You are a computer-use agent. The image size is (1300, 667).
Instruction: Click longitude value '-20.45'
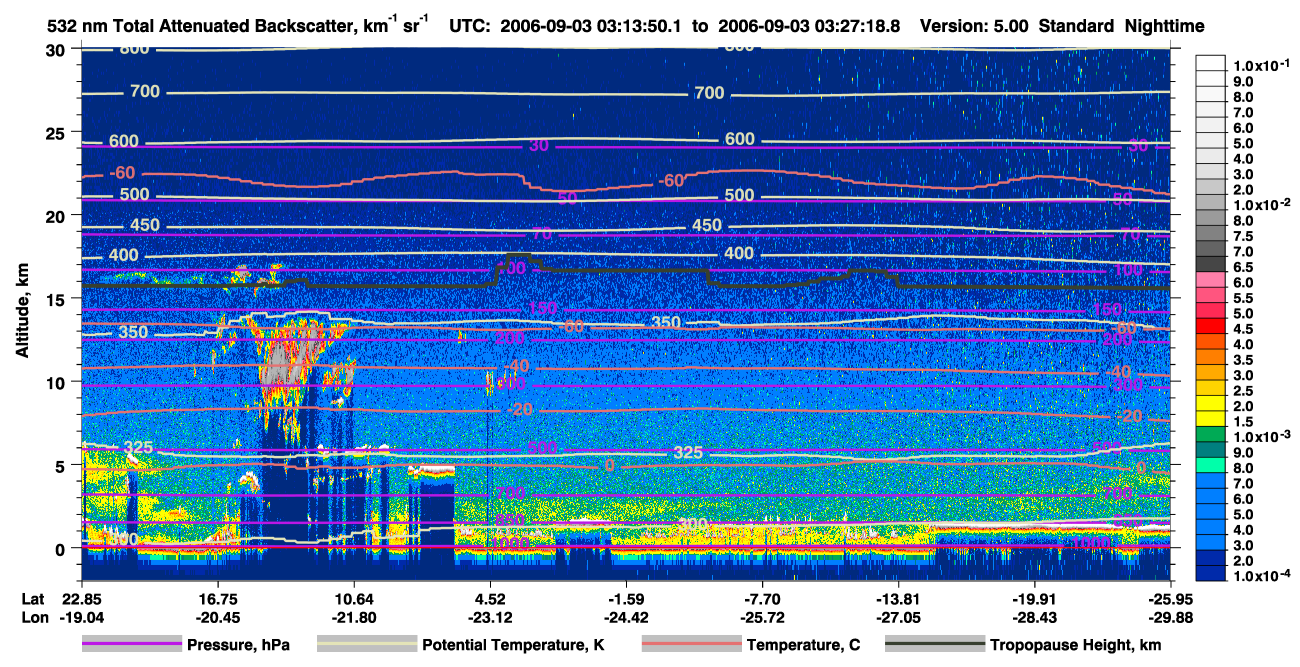[x=217, y=617]
